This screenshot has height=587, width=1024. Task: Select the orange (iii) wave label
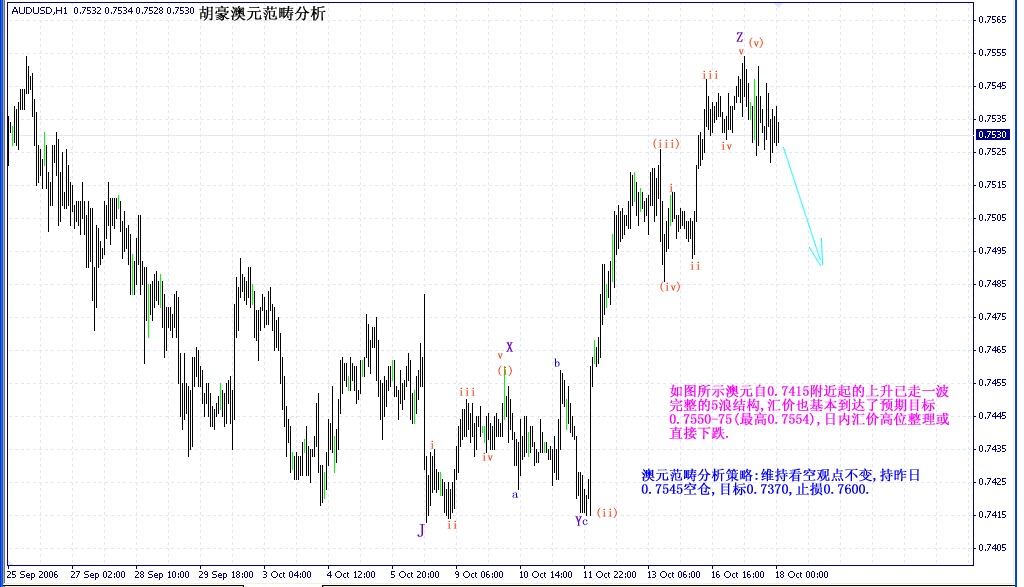coord(666,144)
